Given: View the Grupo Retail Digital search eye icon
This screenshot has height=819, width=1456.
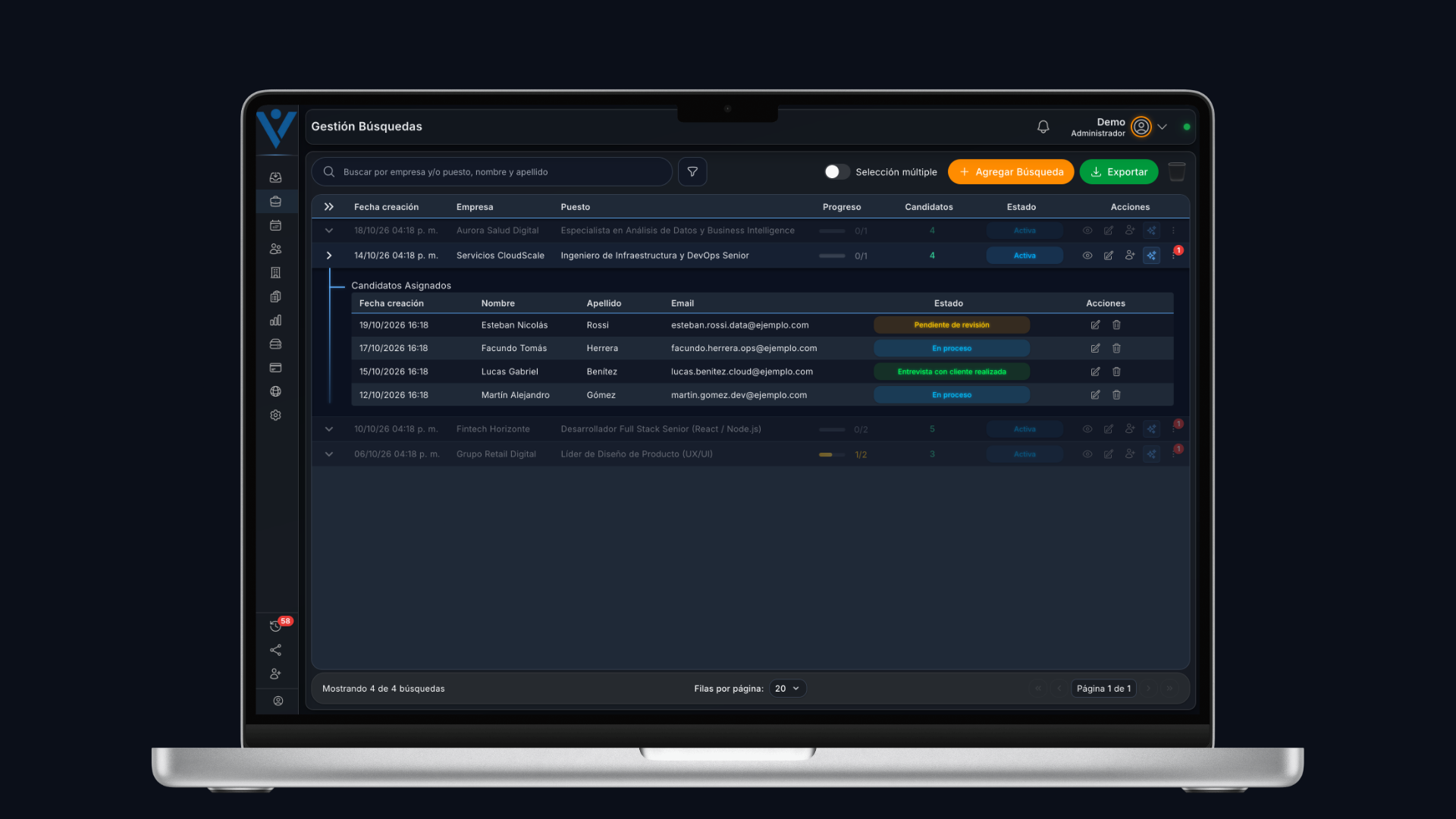Looking at the screenshot, I should point(1087,454).
